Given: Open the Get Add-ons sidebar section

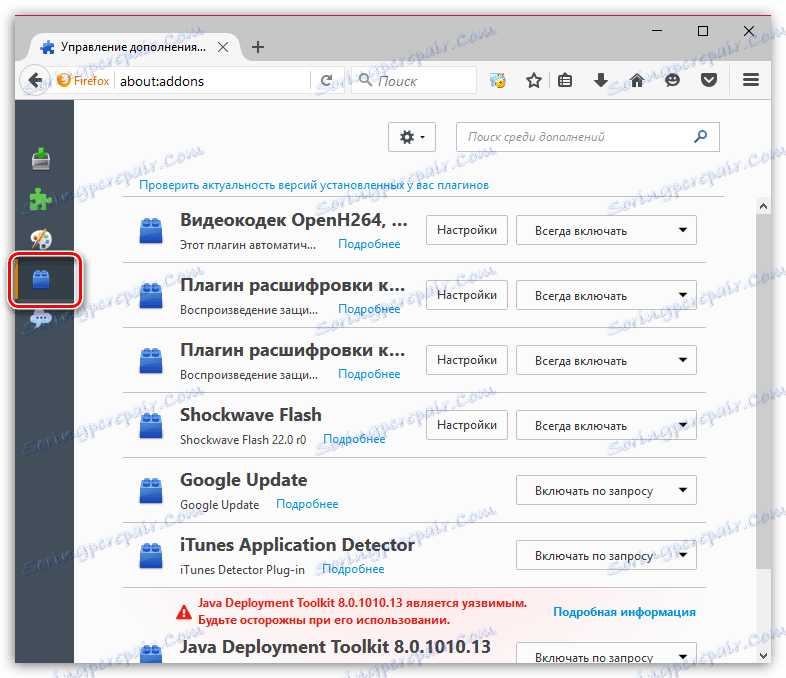Looking at the screenshot, I should pyautogui.click(x=41, y=159).
